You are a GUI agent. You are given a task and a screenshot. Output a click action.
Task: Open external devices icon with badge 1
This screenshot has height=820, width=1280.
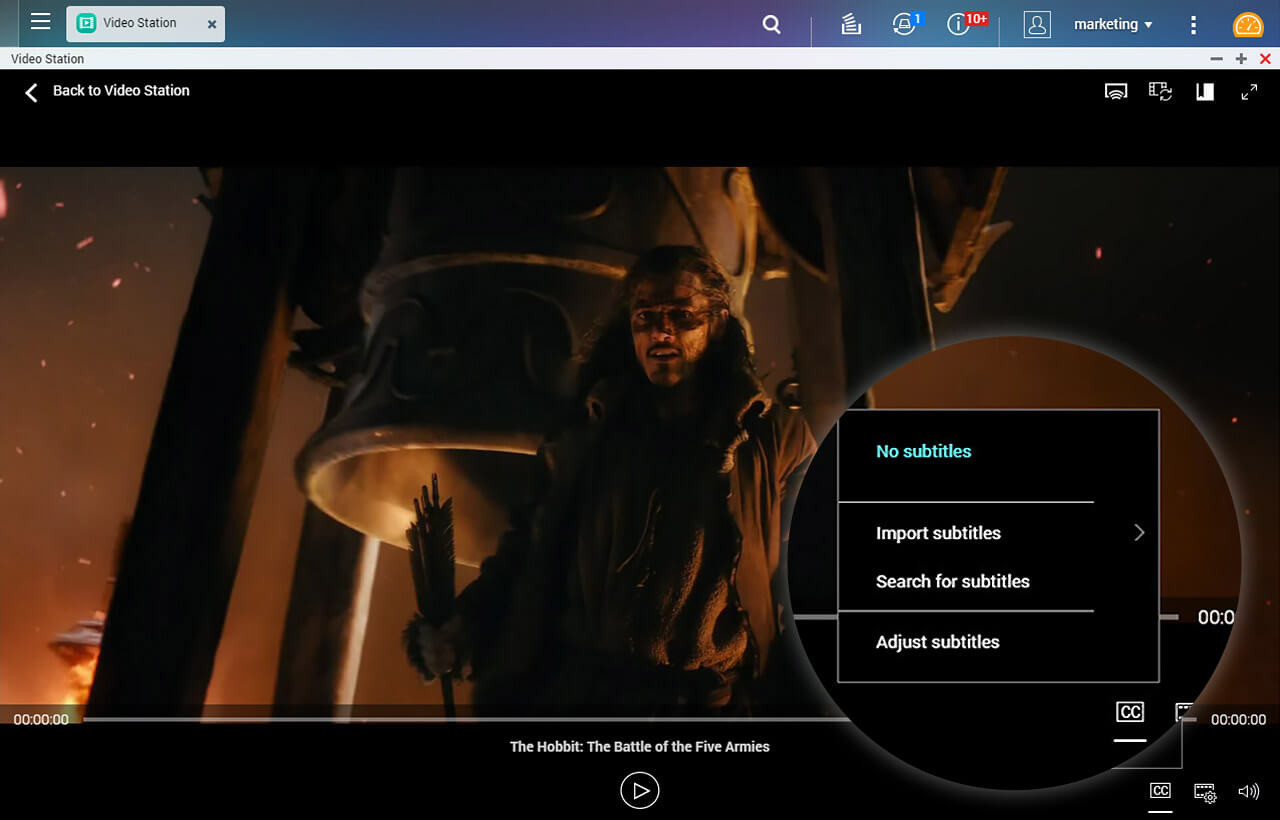pyautogui.click(x=905, y=24)
